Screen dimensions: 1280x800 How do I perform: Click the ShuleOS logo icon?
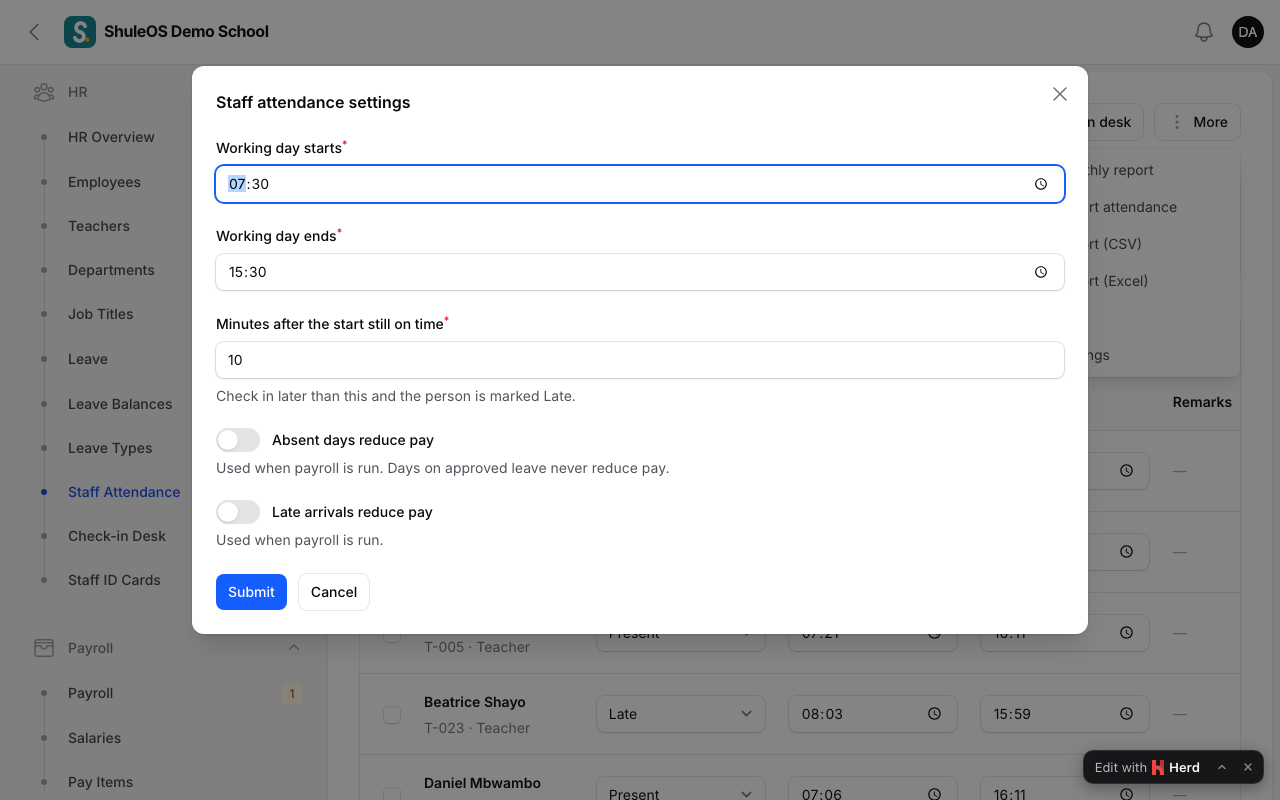(x=80, y=32)
